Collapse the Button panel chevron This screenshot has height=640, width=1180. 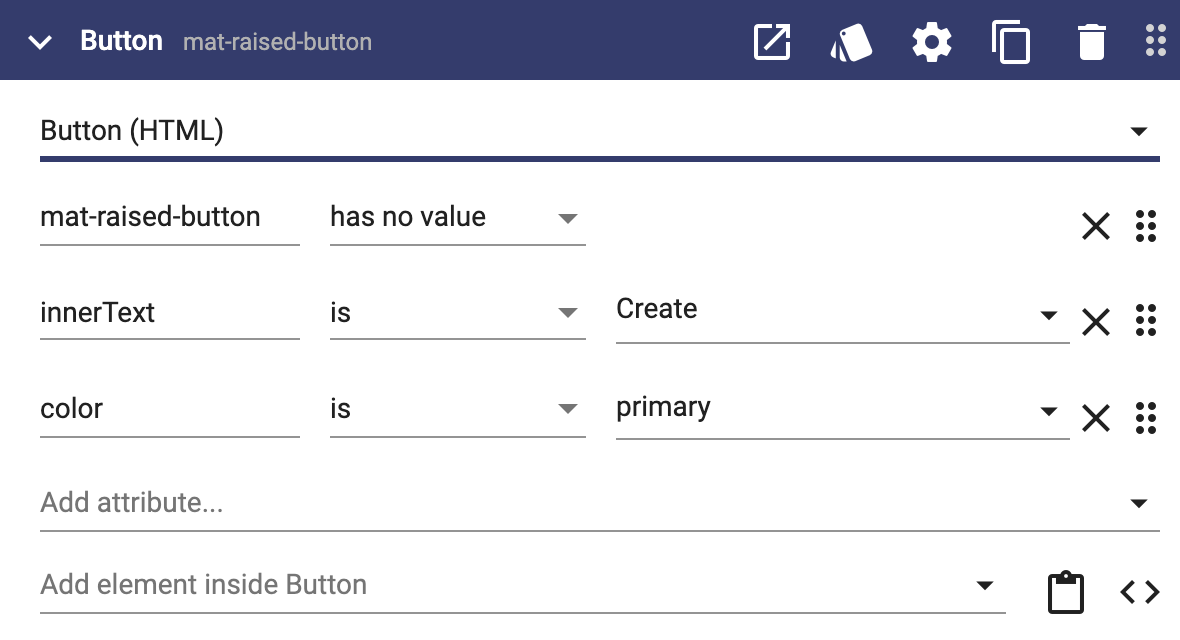40,42
